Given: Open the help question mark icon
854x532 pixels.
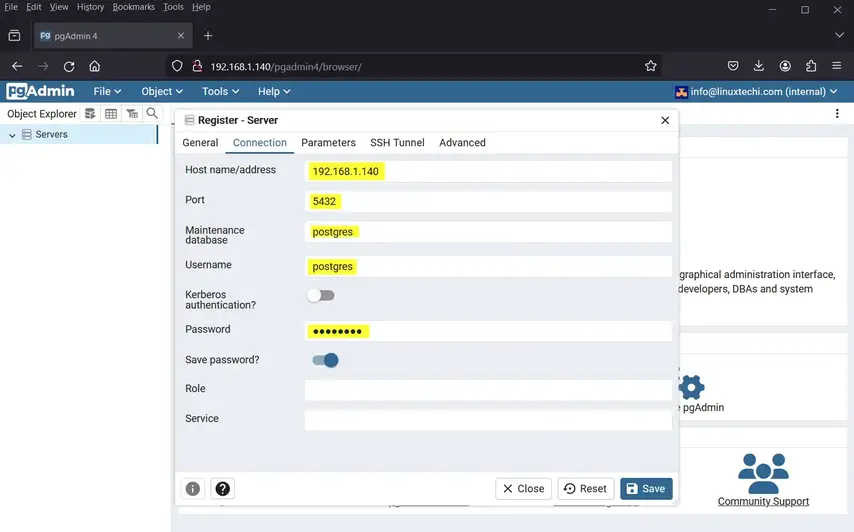Looking at the screenshot, I should click(x=223, y=489).
